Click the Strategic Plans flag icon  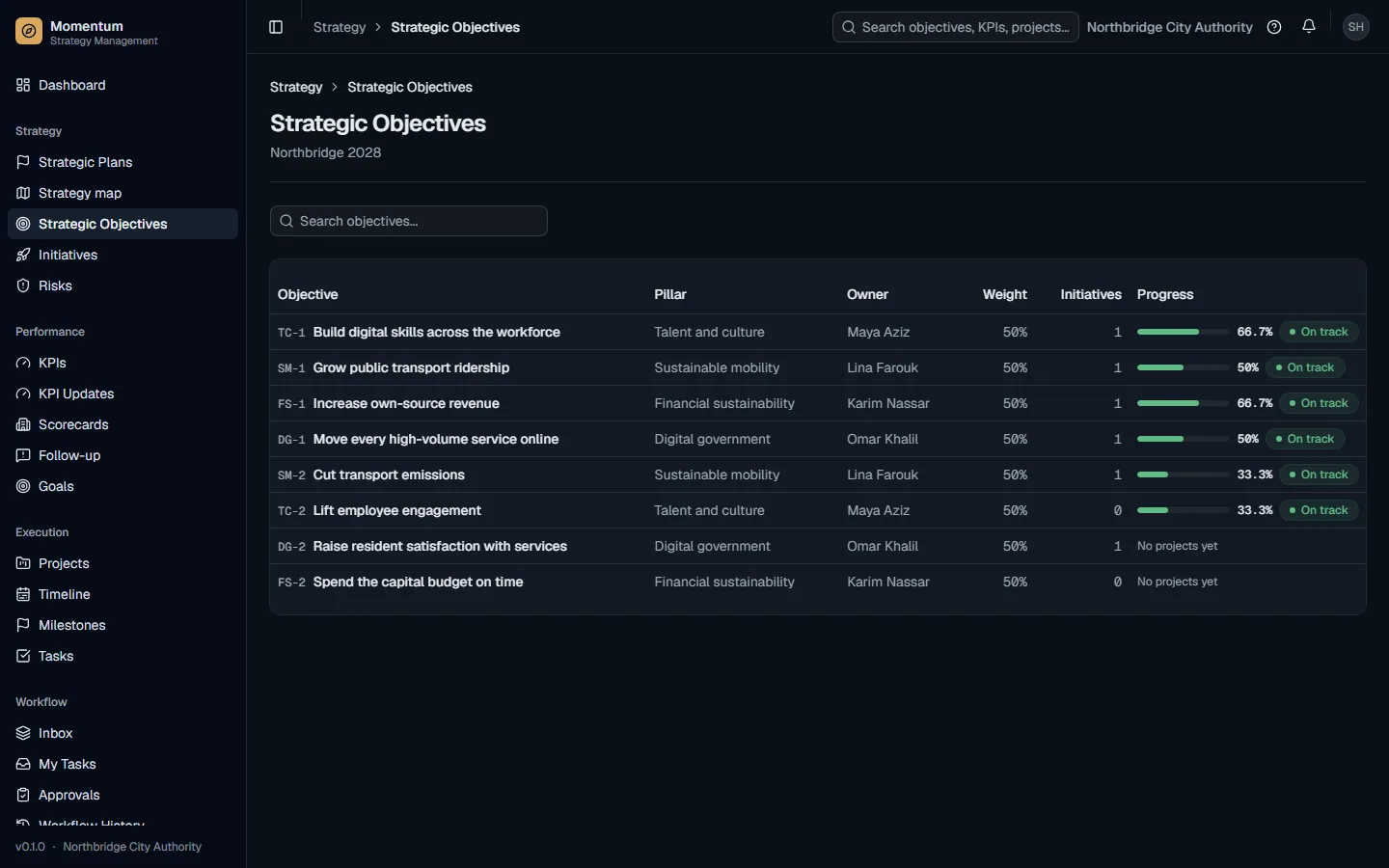click(x=23, y=162)
